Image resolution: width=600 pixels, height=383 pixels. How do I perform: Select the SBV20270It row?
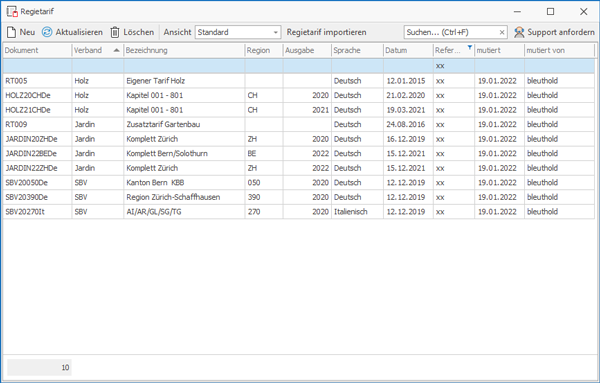coord(298,212)
